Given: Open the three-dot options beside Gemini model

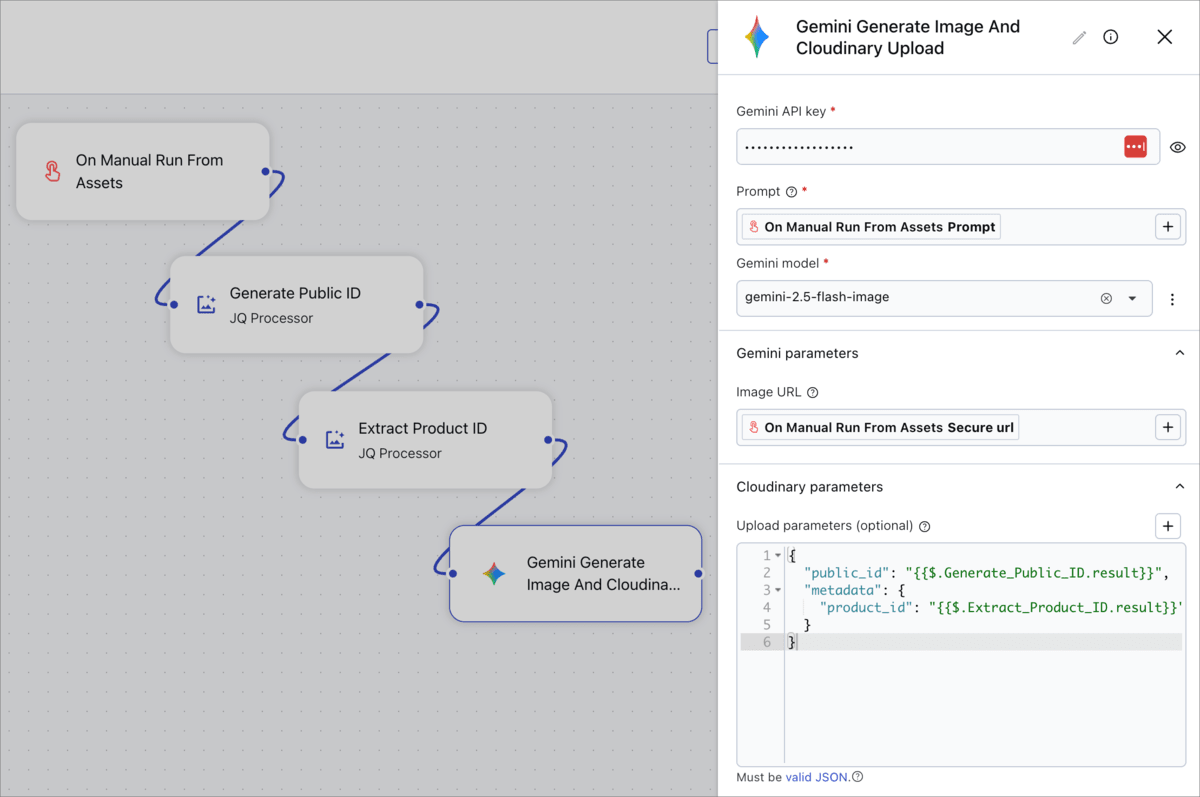Looking at the screenshot, I should 1172,298.
